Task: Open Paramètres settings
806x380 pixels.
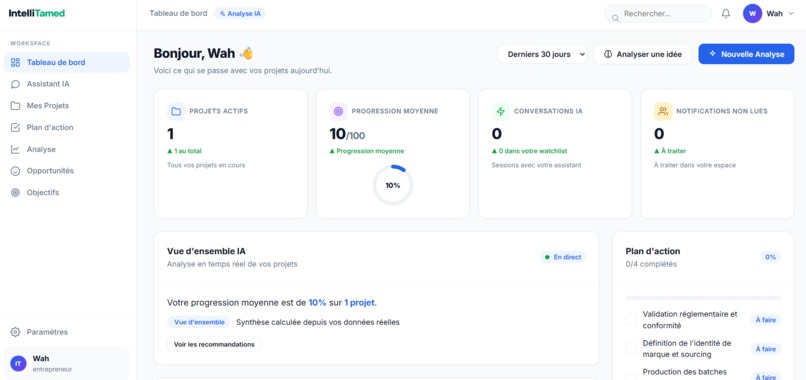Action: click(x=67, y=332)
